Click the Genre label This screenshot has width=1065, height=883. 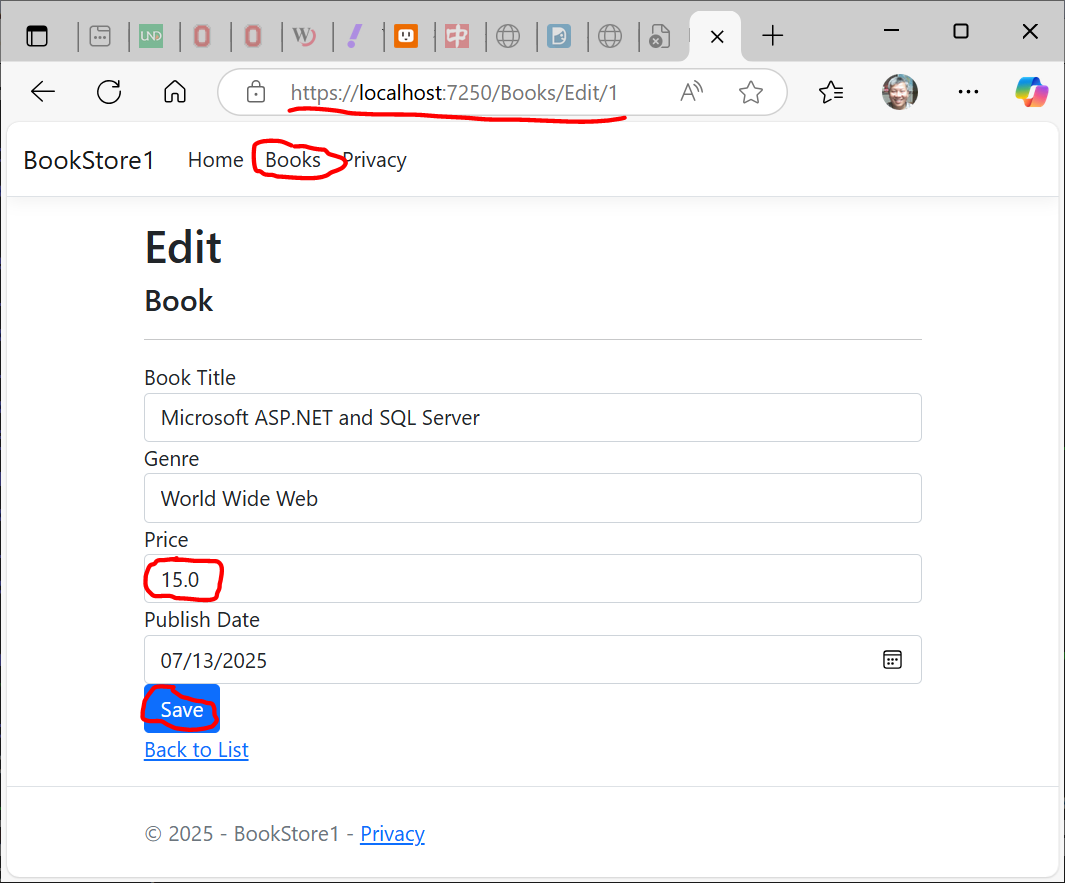click(171, 459)
